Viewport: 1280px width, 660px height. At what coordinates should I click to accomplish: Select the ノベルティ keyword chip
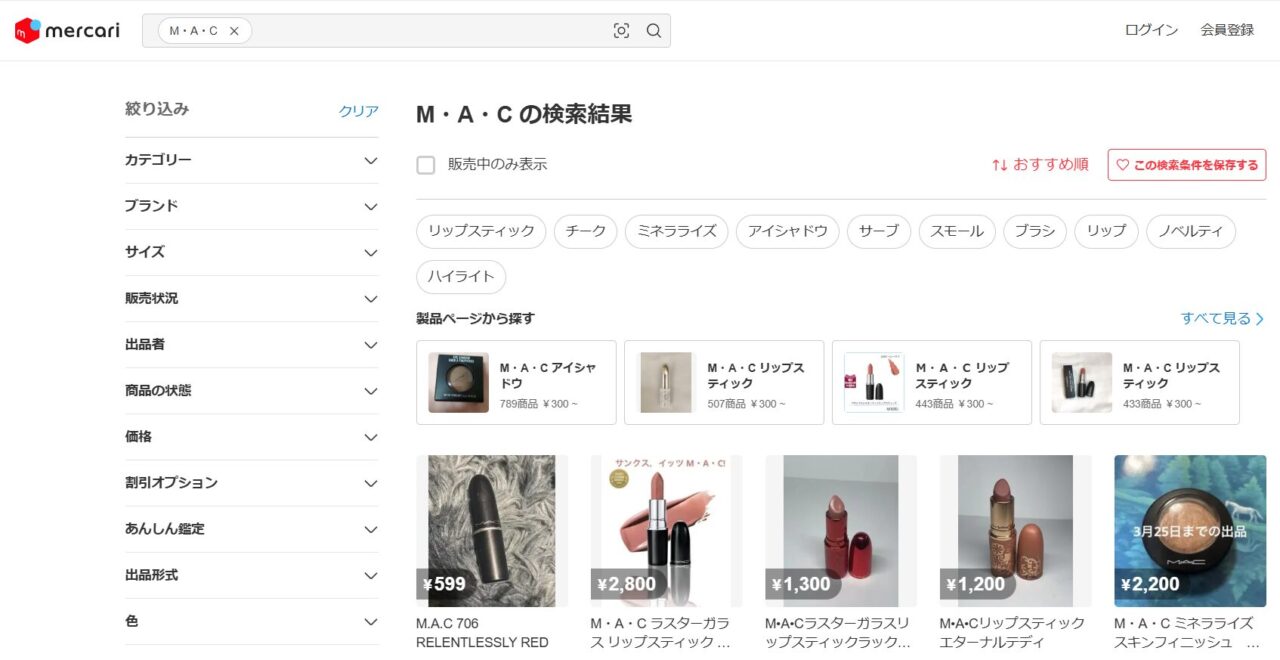point(1191,231)
